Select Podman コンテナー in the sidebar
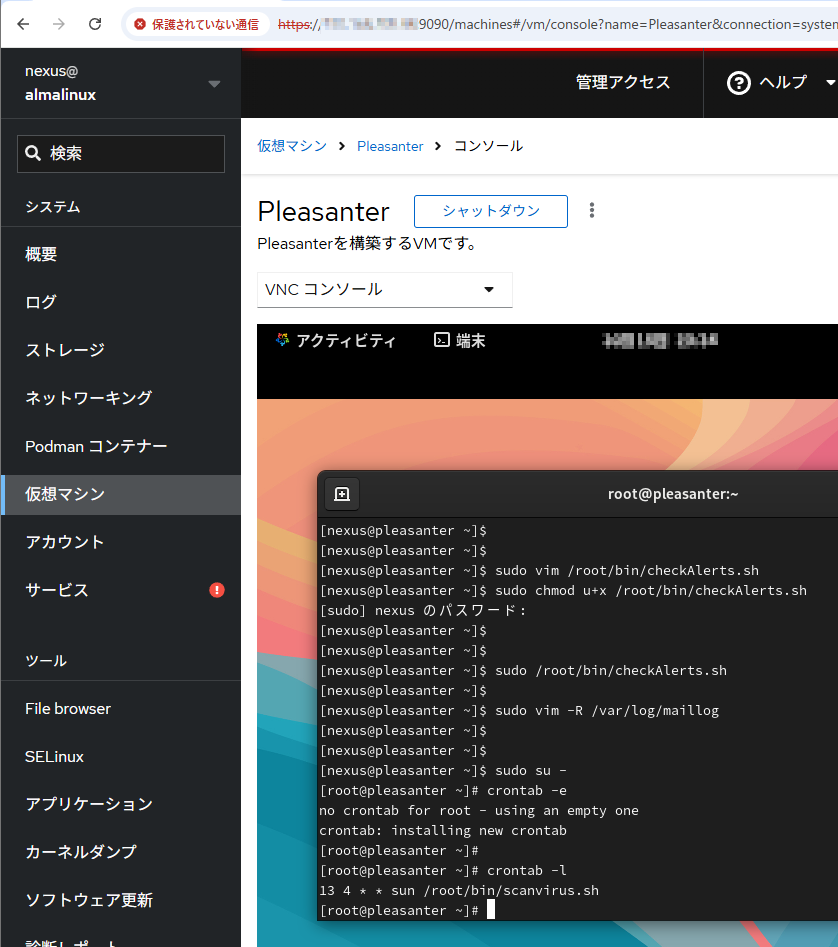The image size is (838, 947). click(x=96, y=446)
